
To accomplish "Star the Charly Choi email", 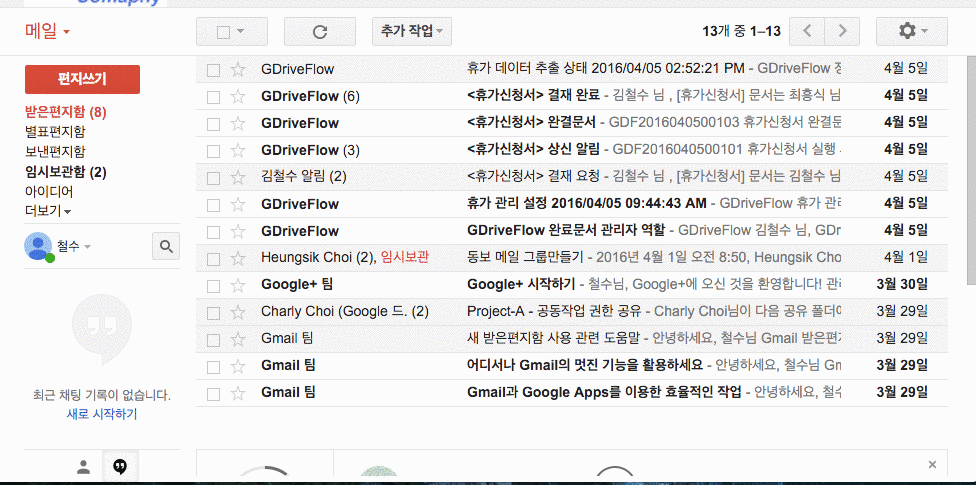I will point(237,312).
